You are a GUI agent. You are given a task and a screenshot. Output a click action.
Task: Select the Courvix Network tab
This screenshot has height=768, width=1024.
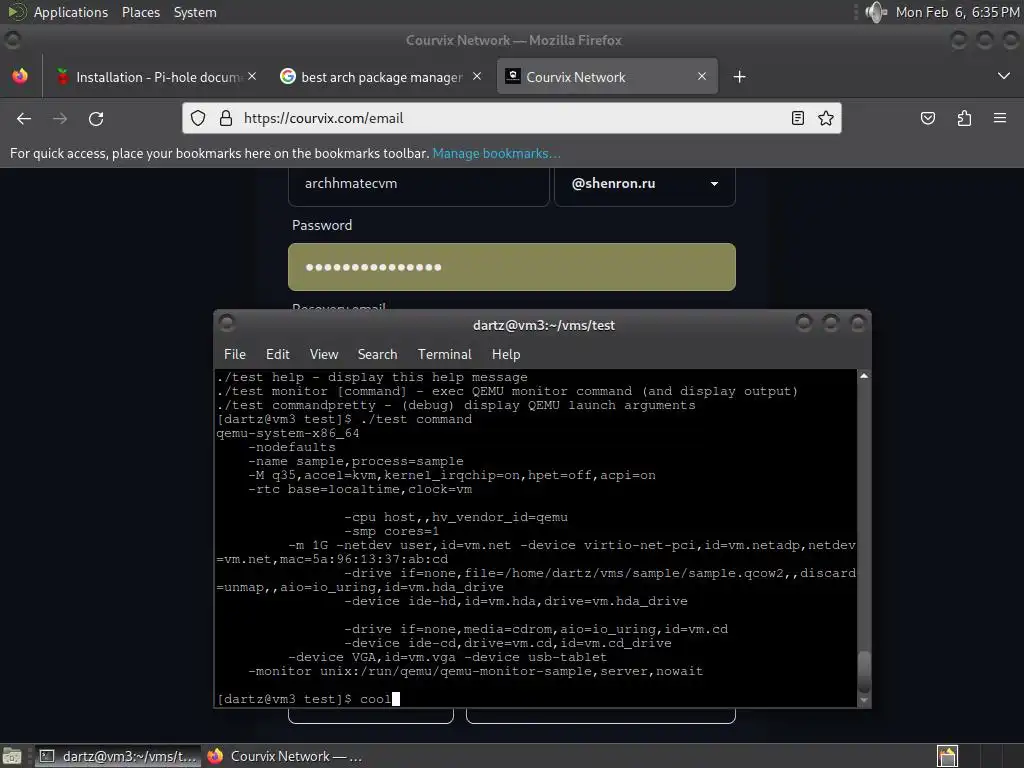point(607,76)
